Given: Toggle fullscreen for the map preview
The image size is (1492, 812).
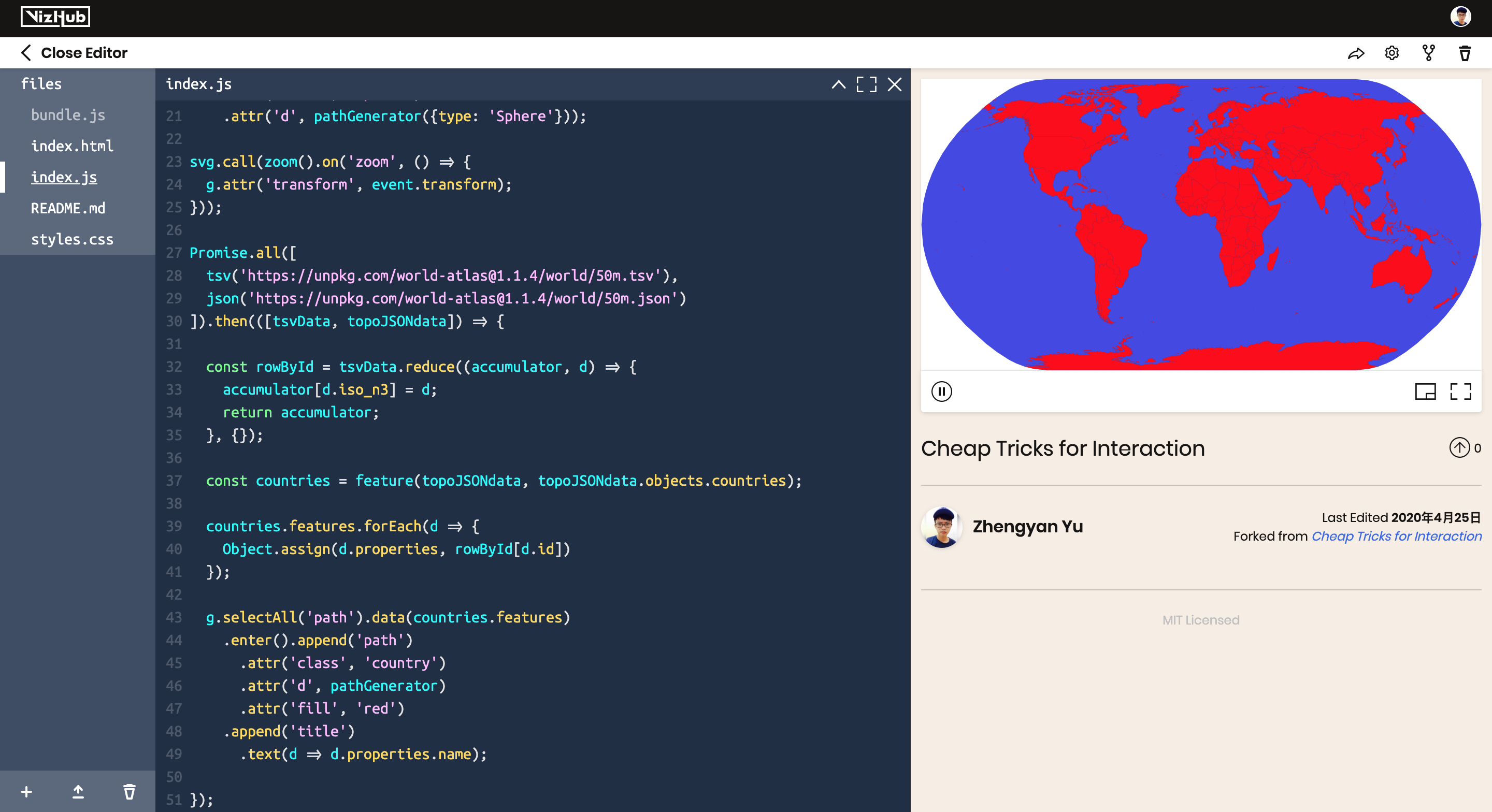Looking at the screenshot, I should point(1460,392).
